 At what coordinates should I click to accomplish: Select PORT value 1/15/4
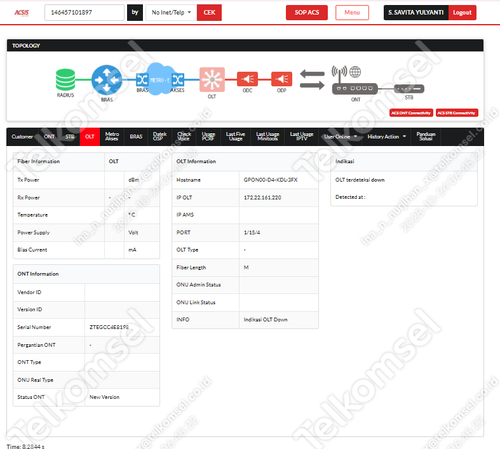[252, 233]
